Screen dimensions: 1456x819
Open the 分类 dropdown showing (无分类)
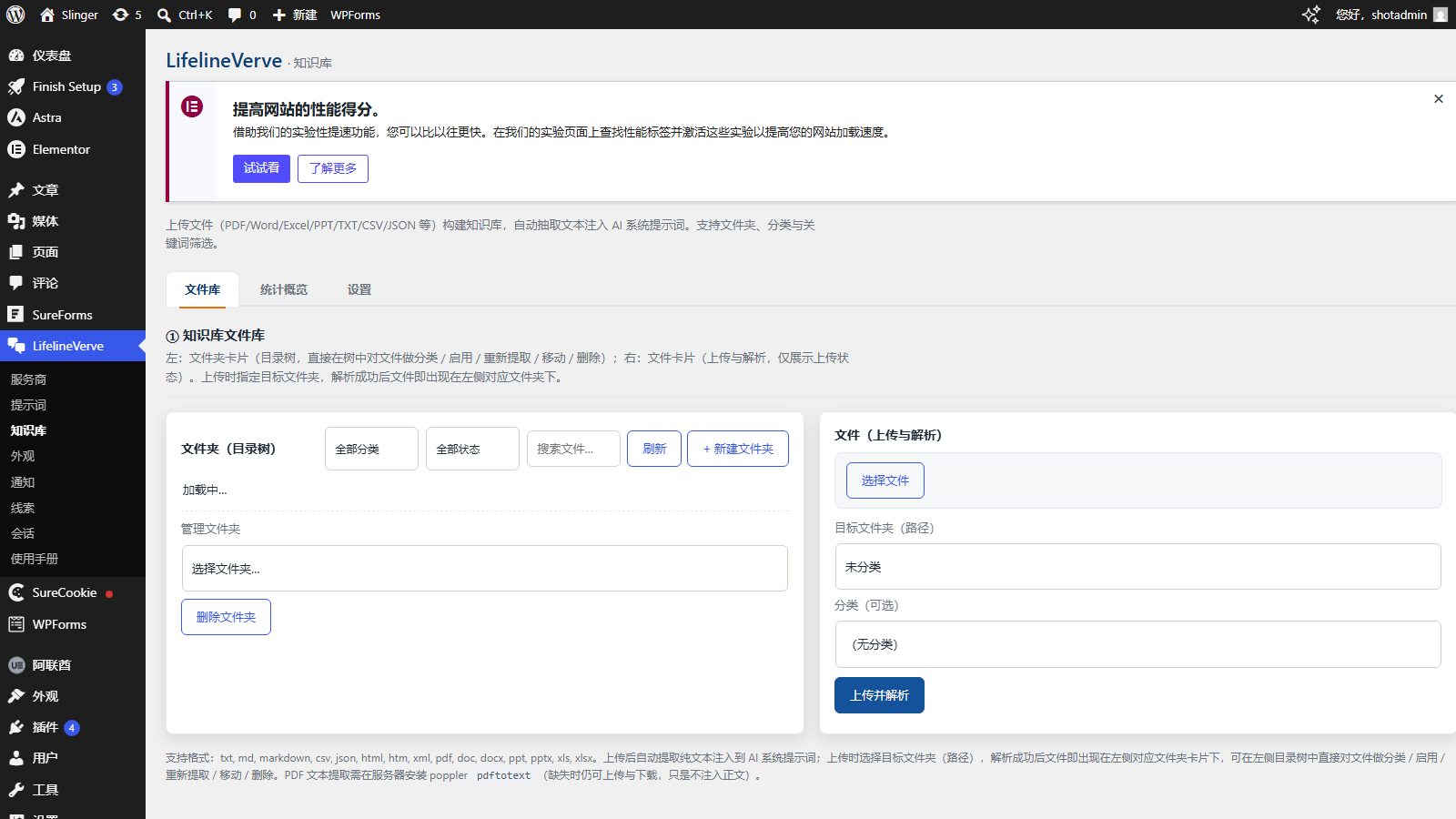click(1137, 644)
